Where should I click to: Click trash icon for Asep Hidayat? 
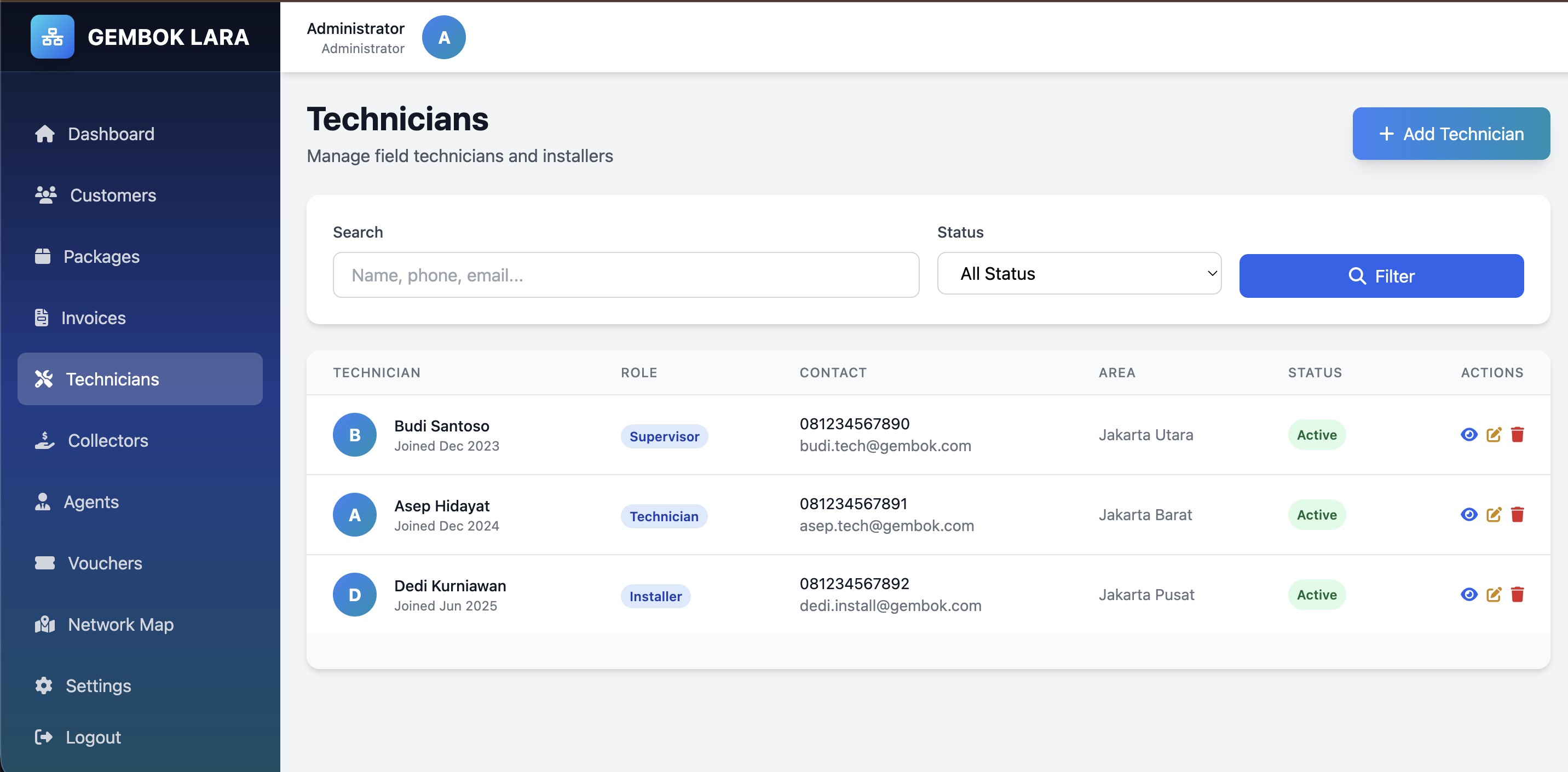click(1517, 515)
